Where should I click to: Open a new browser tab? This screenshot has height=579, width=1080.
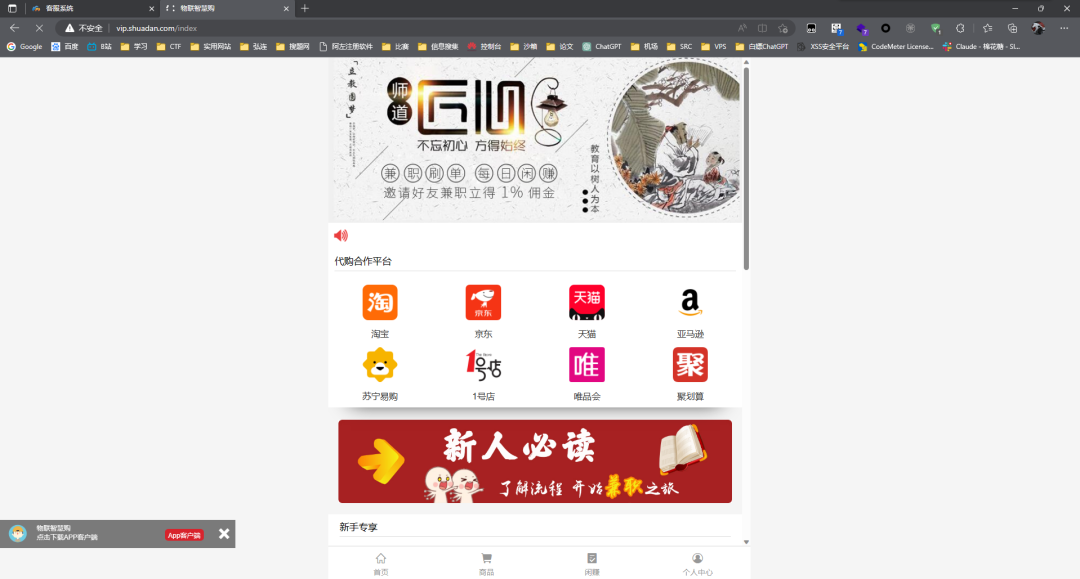(305, 8)
